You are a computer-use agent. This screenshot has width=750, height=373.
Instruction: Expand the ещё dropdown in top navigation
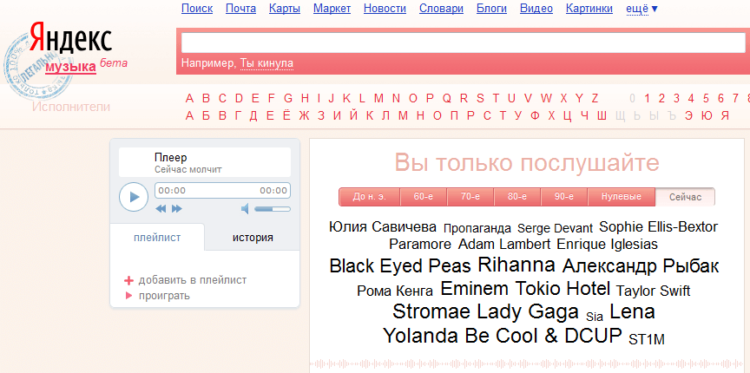641,9
